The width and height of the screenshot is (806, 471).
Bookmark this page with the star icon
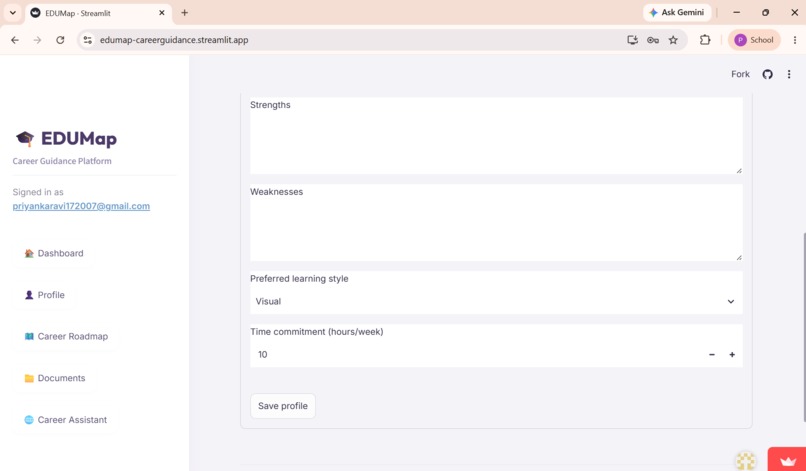[x=673, y=40]
